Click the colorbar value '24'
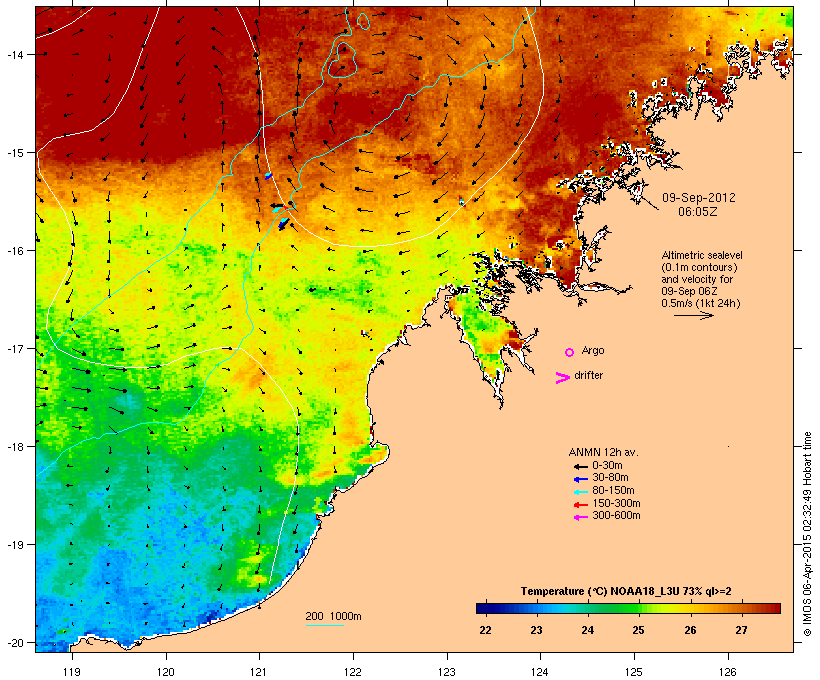The height and width of the screenshot is (680, 820). [x=588, y=630]
